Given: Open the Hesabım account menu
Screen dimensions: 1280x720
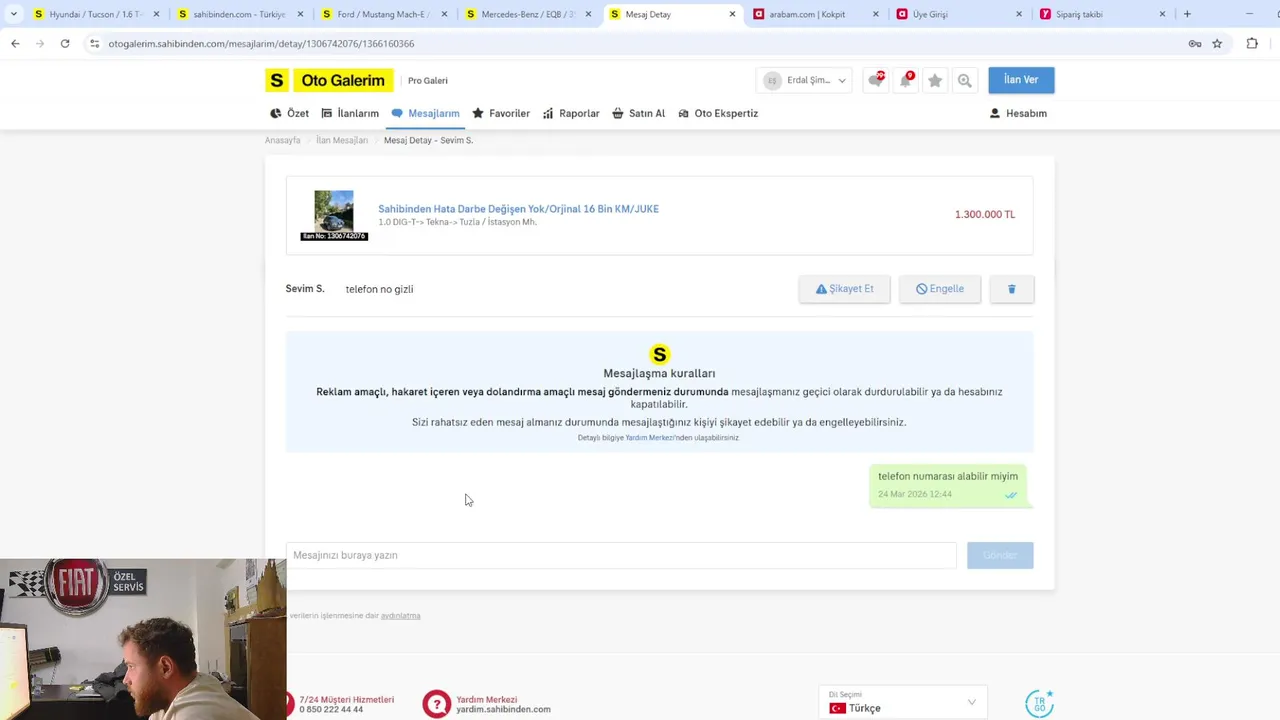Looking at the screenshot, I should click(1018, 113).
